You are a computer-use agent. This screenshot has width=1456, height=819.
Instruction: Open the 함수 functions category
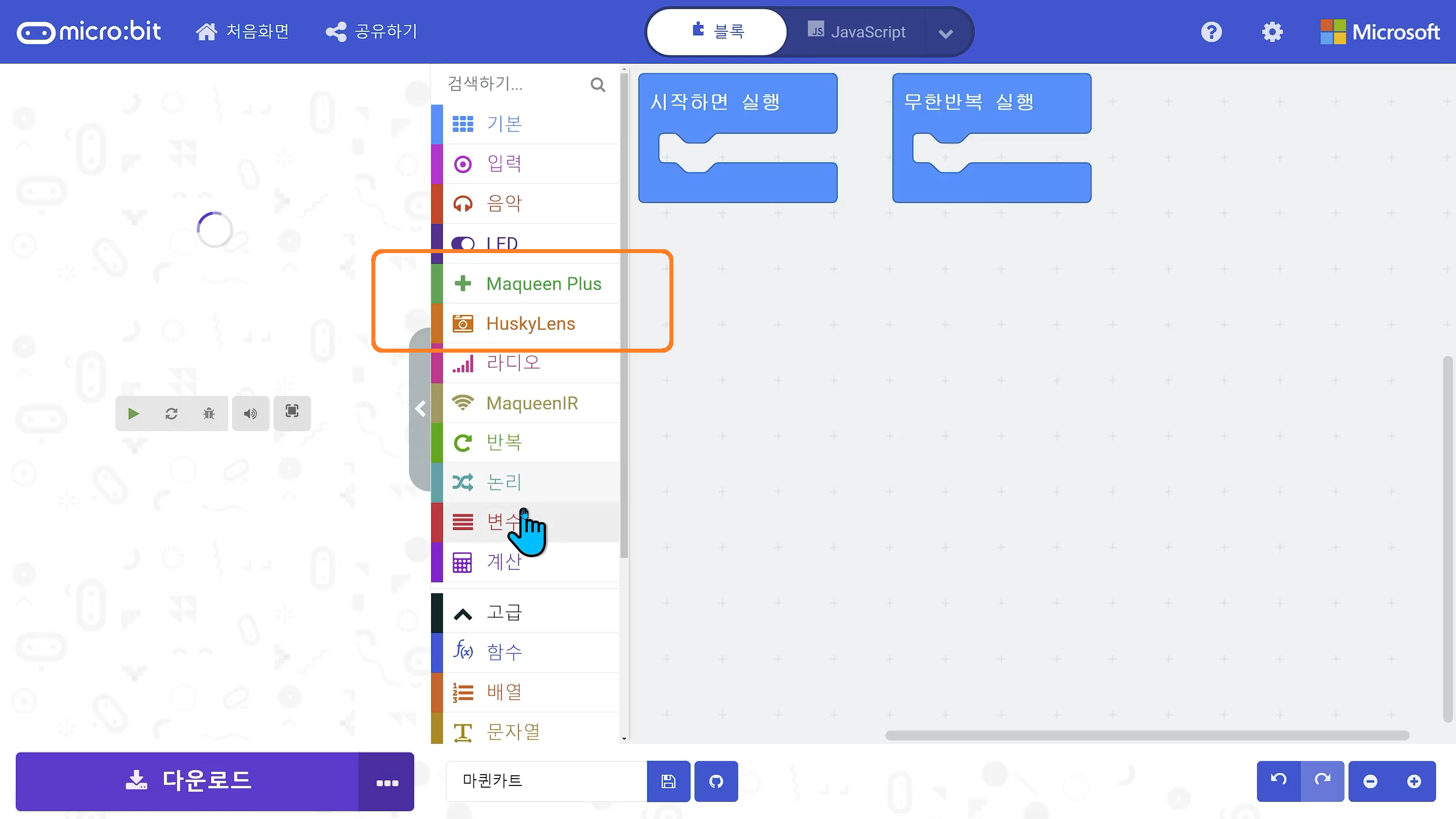click(x=525, y=652)
